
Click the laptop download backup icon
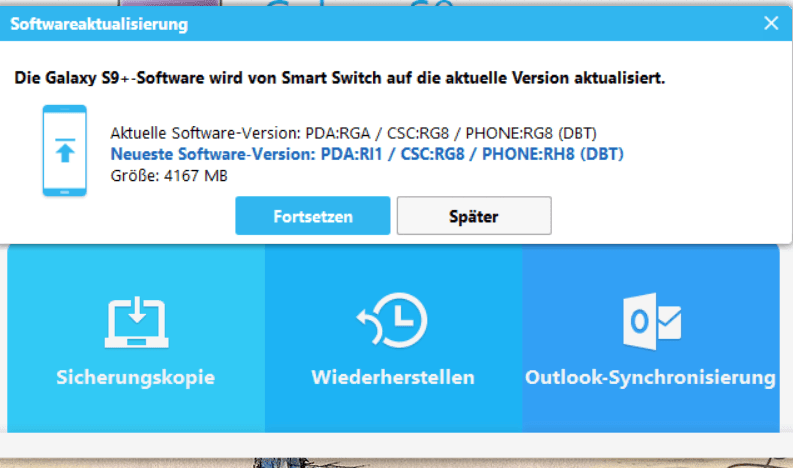137,322
